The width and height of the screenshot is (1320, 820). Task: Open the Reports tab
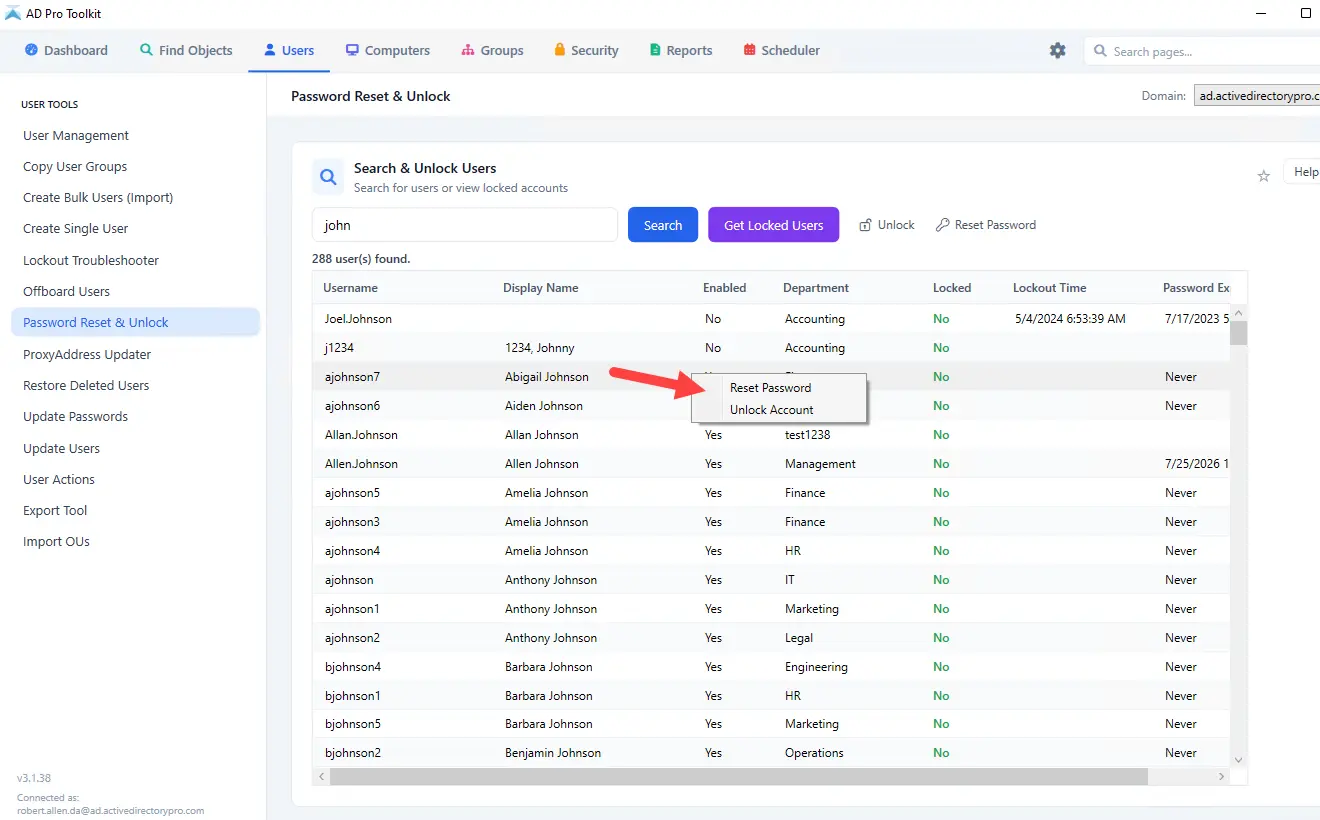coord(681,50)
